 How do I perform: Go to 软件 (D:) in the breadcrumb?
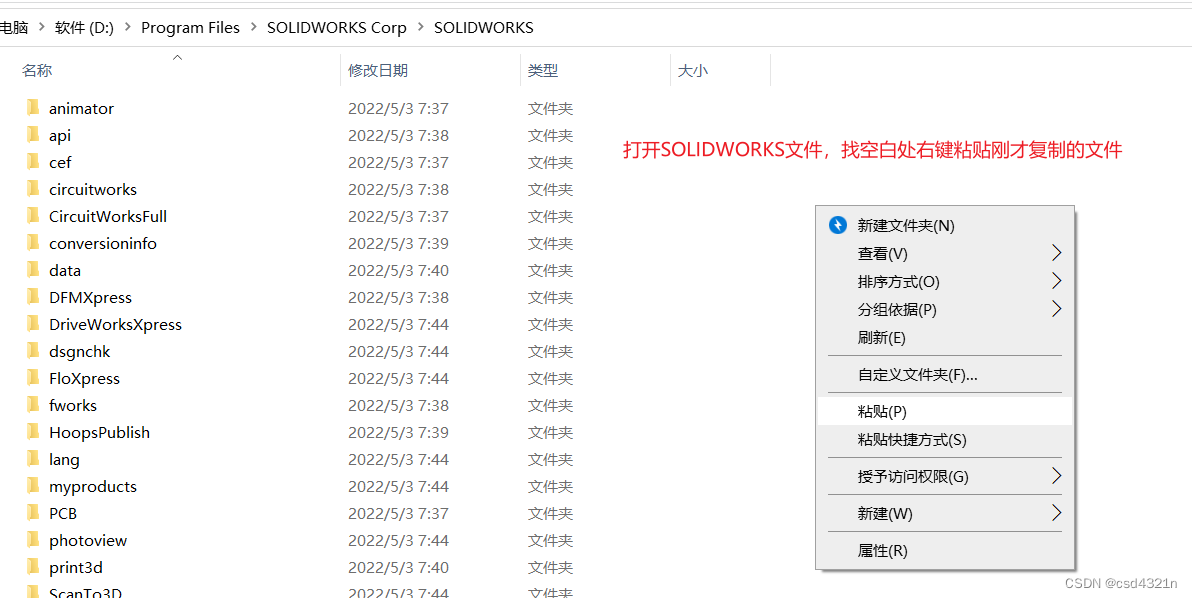[84, 28]
